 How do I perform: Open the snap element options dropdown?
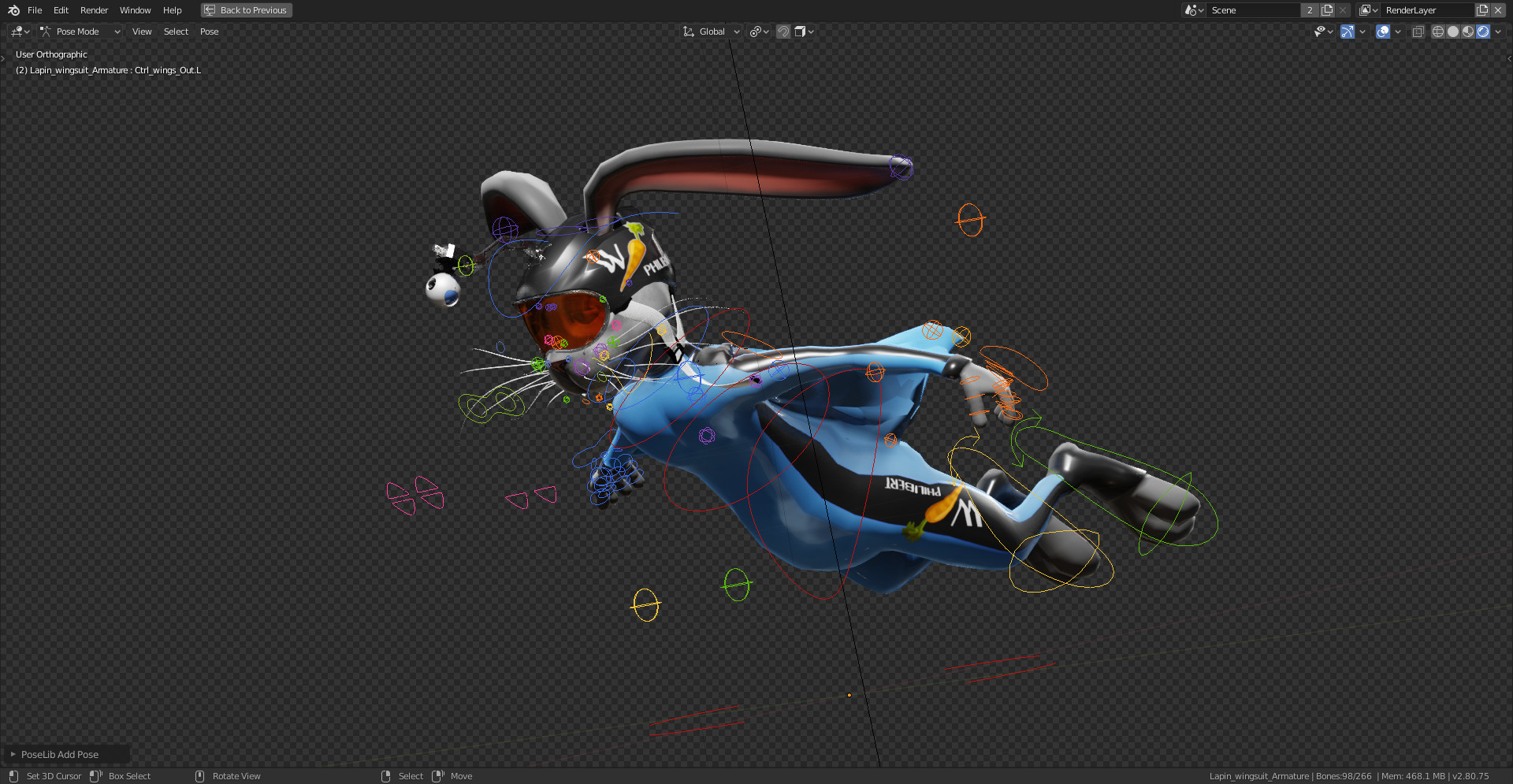point(805,32)
